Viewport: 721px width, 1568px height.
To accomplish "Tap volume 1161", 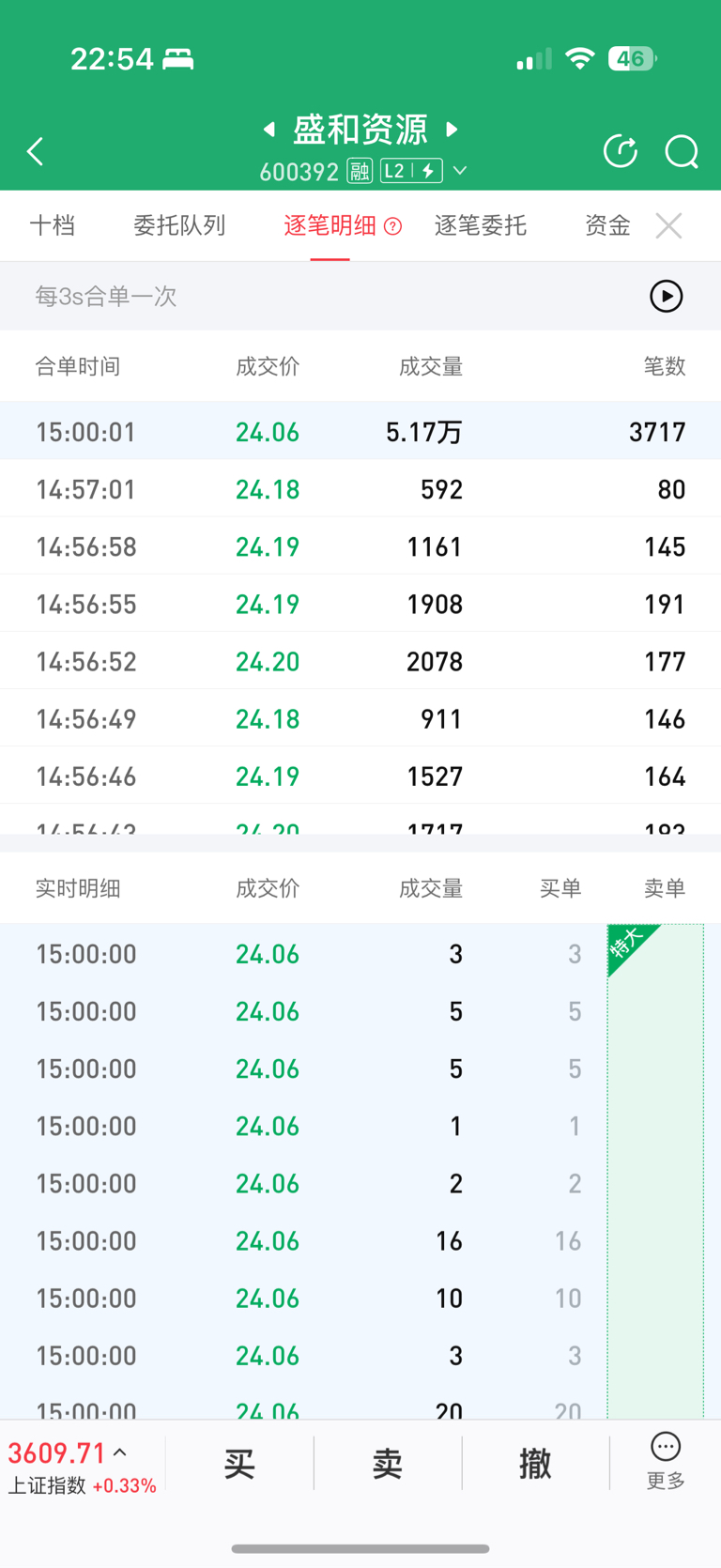I will pos(435,546).
